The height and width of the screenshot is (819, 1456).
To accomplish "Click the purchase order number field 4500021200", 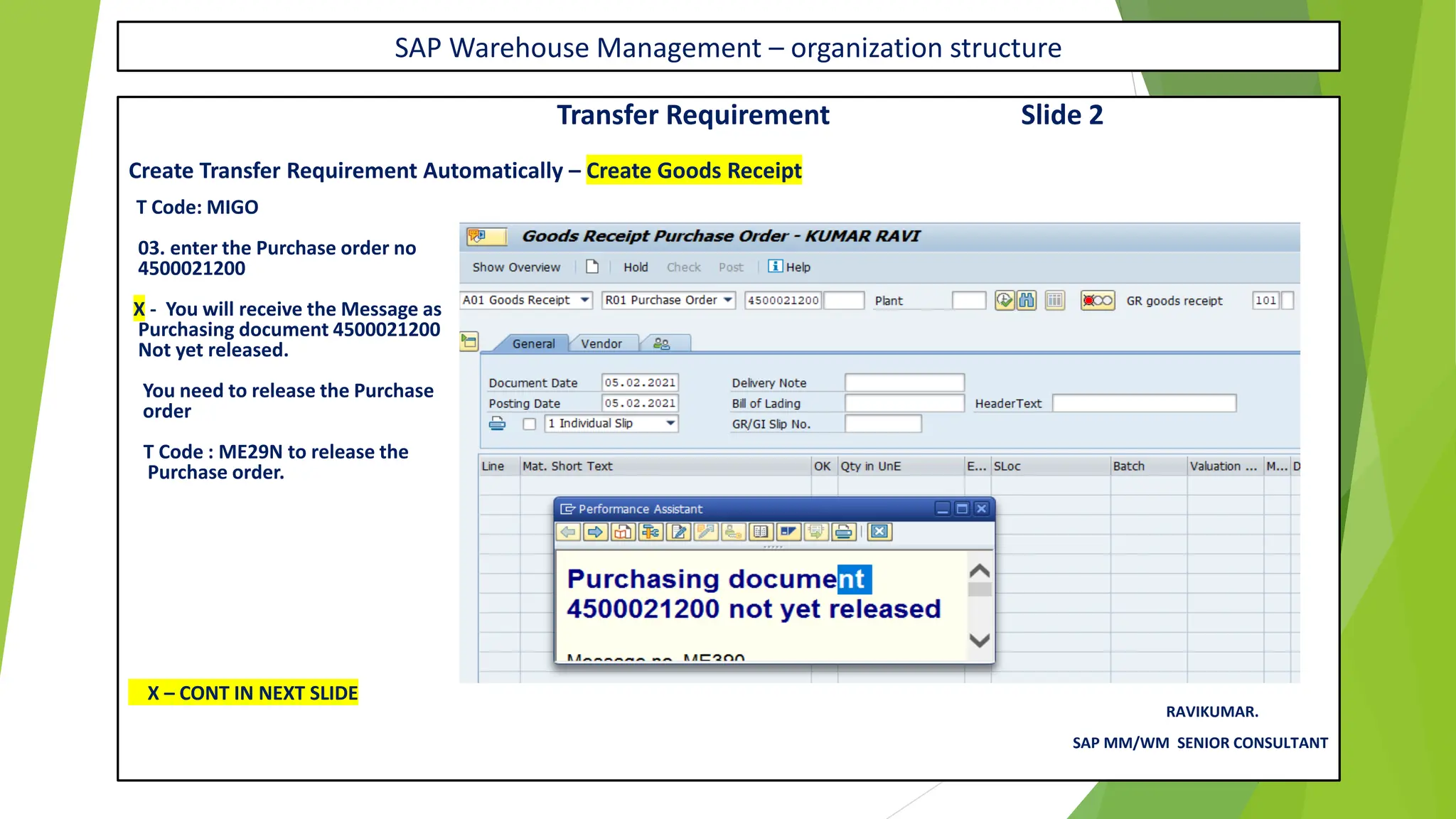I will 783,300.
